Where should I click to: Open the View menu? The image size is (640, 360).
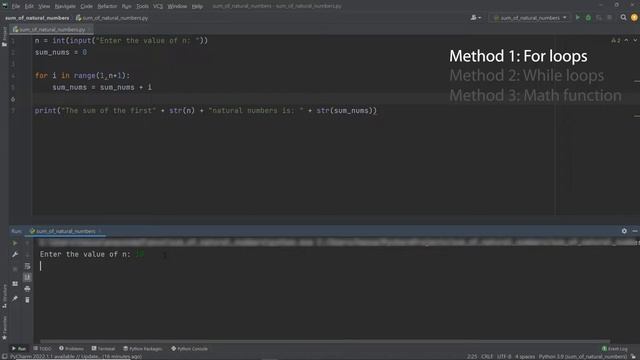pyautogui.click(x=44, y=6)
